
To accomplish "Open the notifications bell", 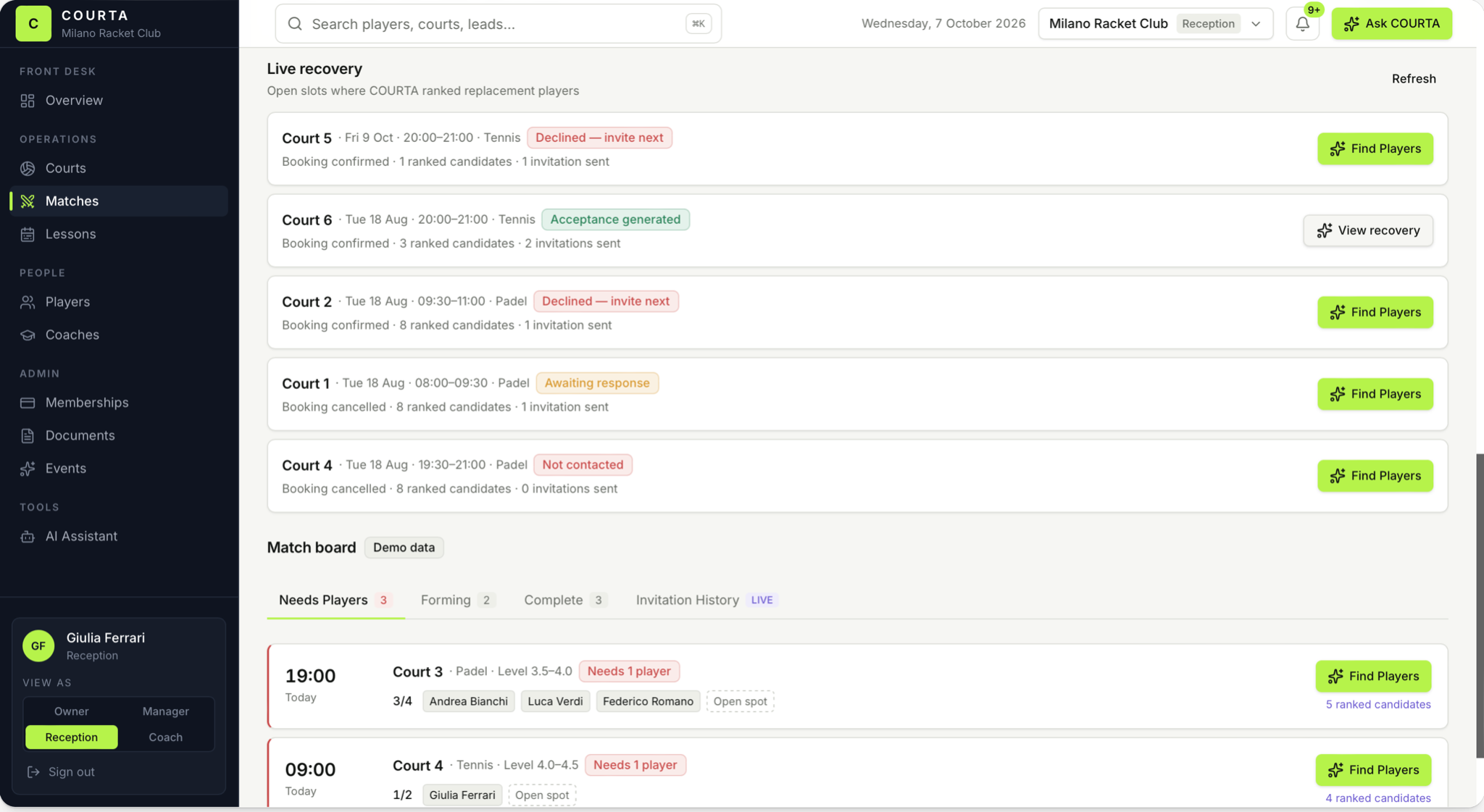I will pos(1302,24).
